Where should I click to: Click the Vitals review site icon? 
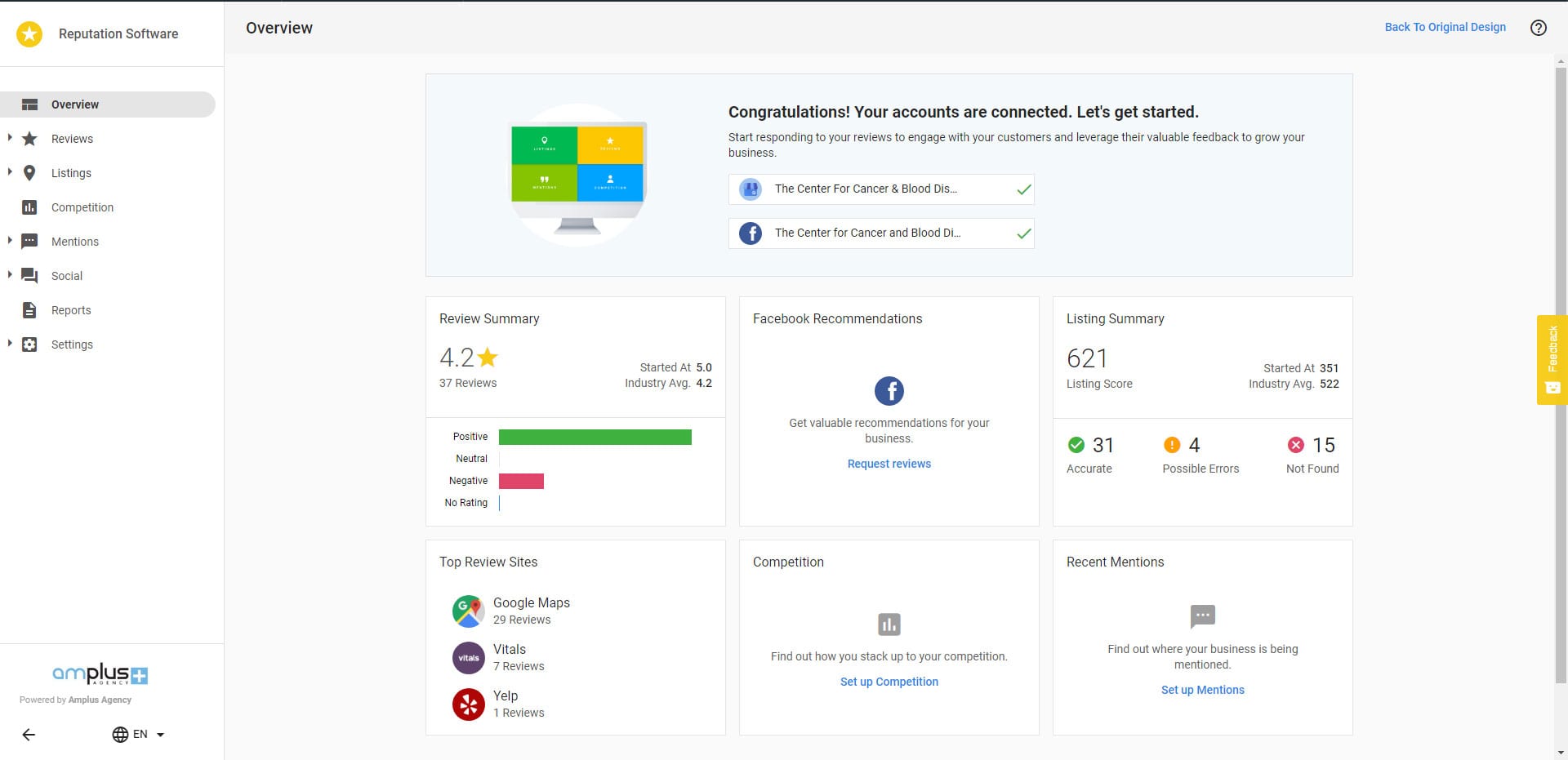coord(468,658)
